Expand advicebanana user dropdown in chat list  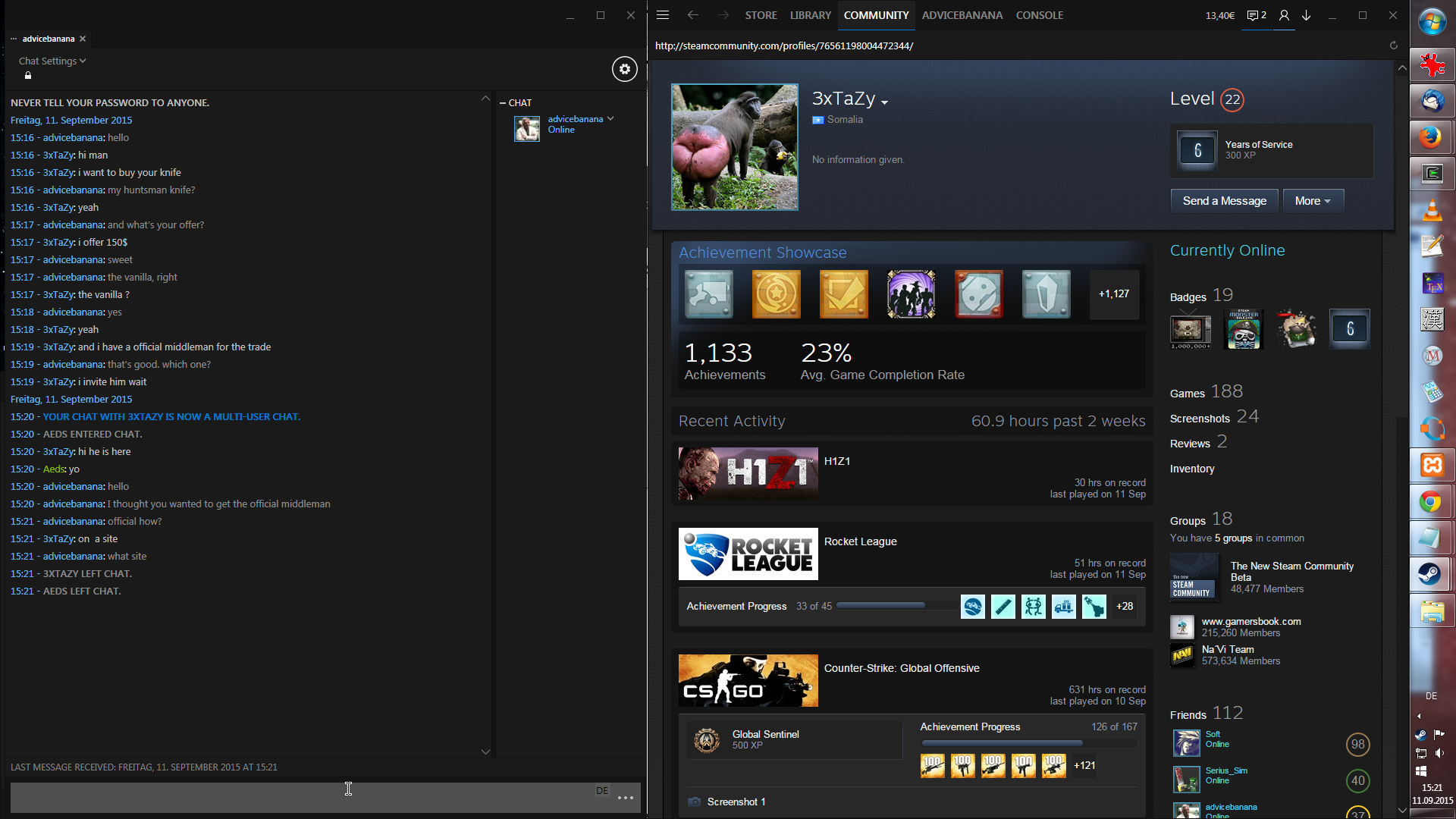[x=610, y=119]
